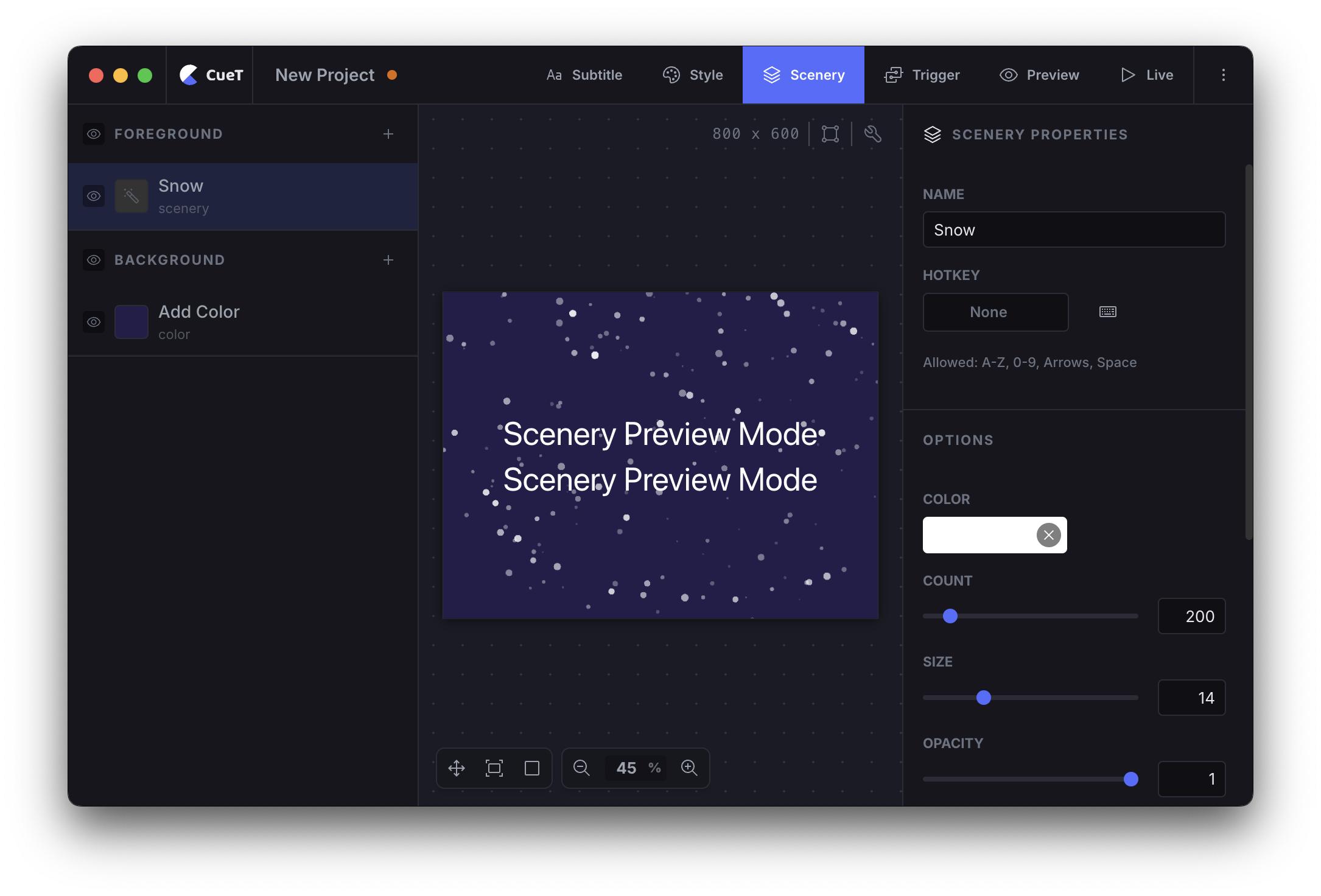Screen dimensions: 1321x896
Task: Click the zoom out magnifier icon
Action: point(581,768)
